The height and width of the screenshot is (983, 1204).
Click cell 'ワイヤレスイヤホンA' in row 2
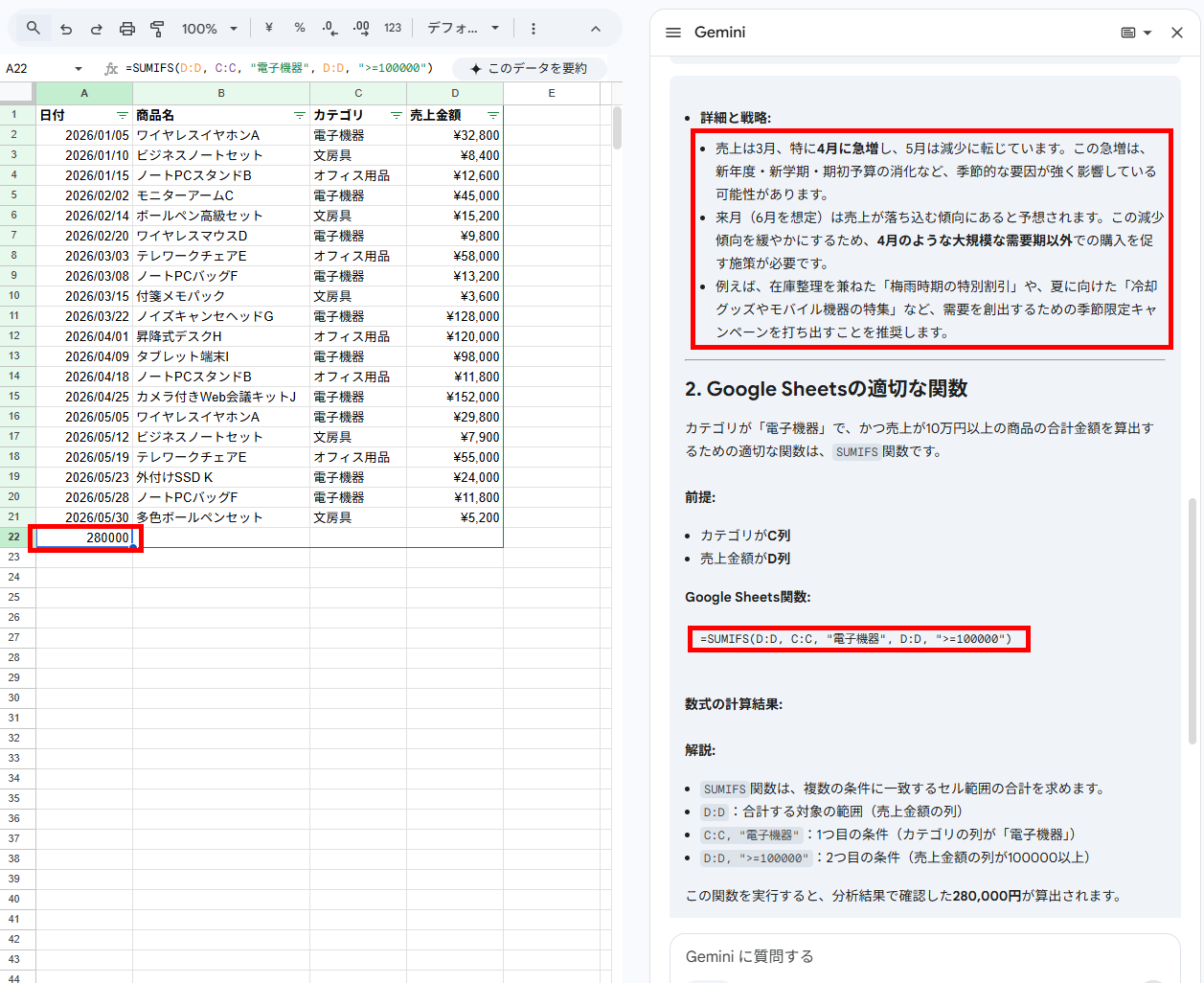[x=221, y=135]
